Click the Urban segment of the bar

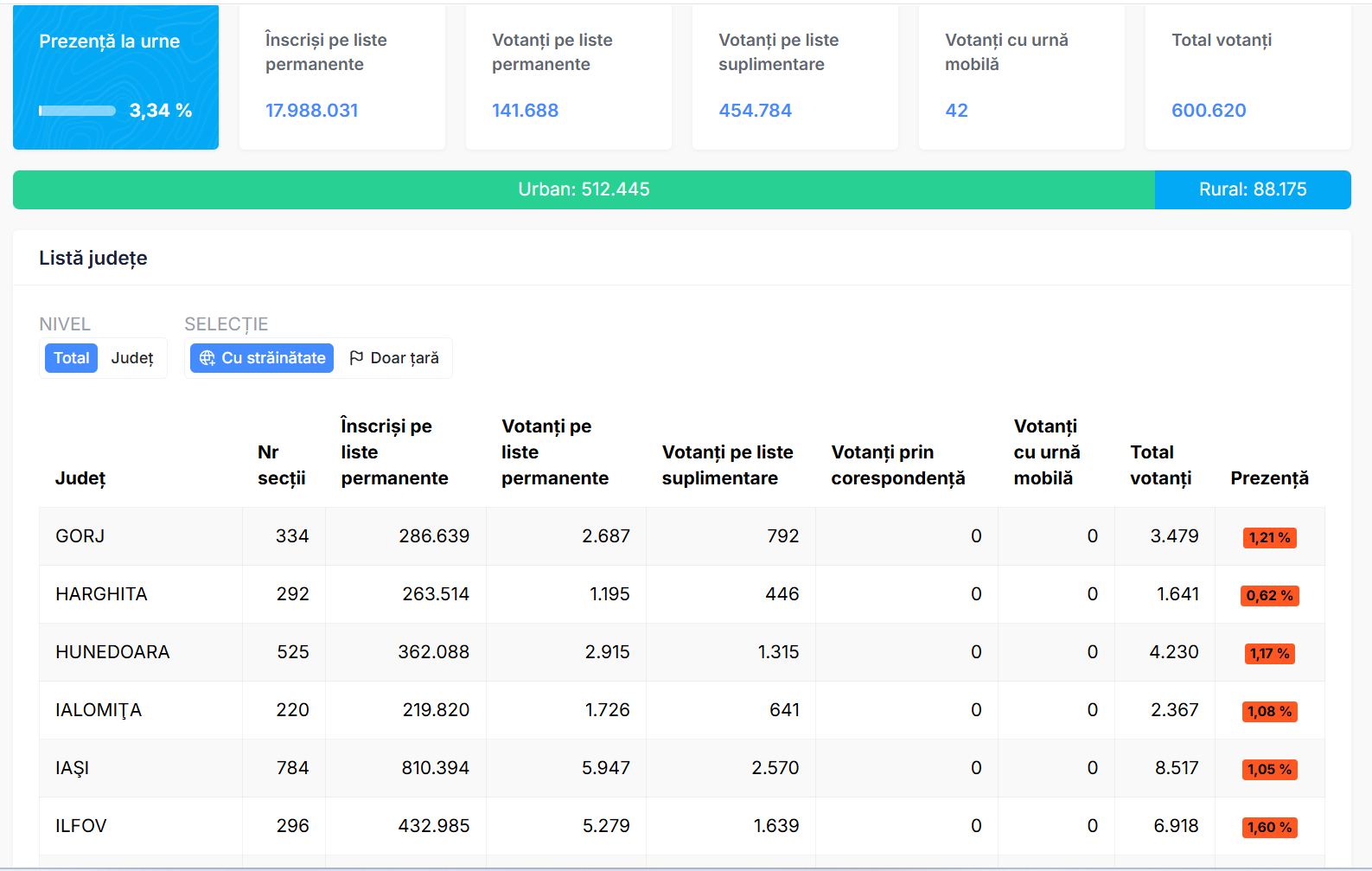584,189
